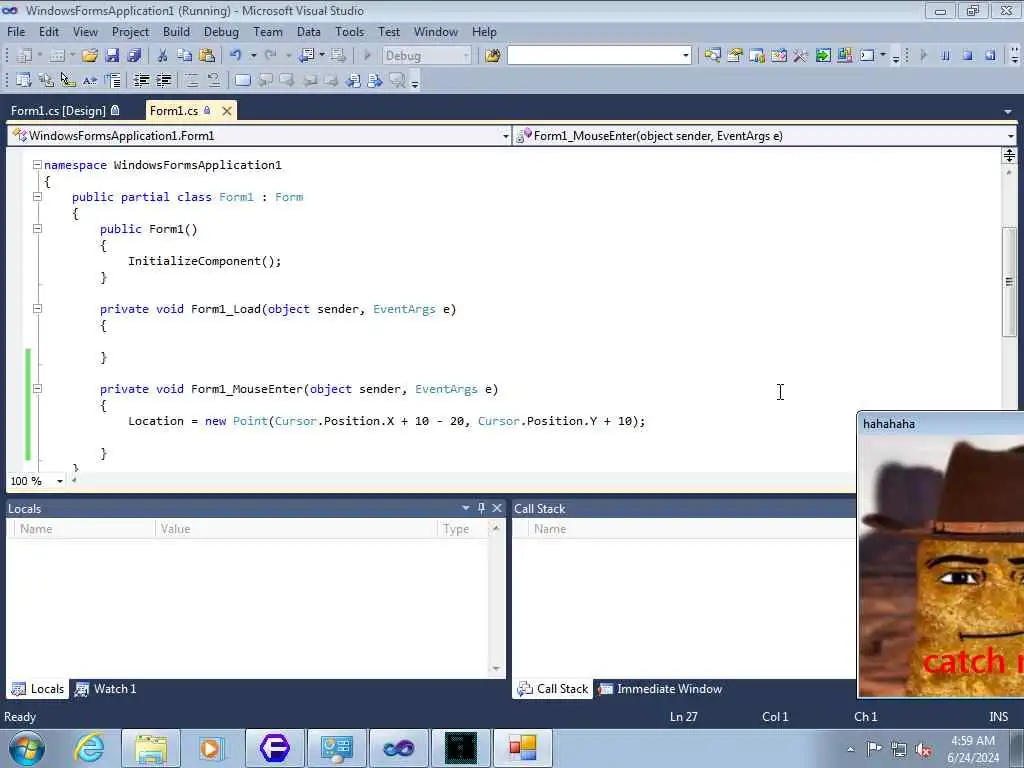This screenshot has width=1024, height=768.
Task: Collapse the Form1_Load method block
Action: click(37, 308)
